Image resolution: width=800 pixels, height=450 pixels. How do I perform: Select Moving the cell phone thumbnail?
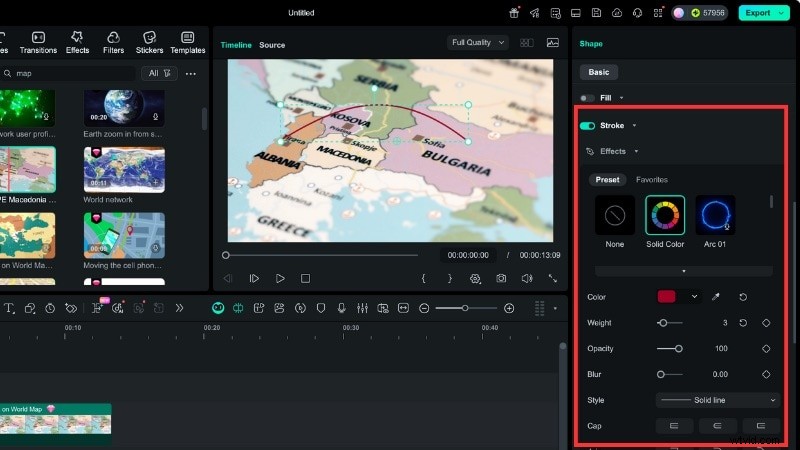[x=124, y=235]
